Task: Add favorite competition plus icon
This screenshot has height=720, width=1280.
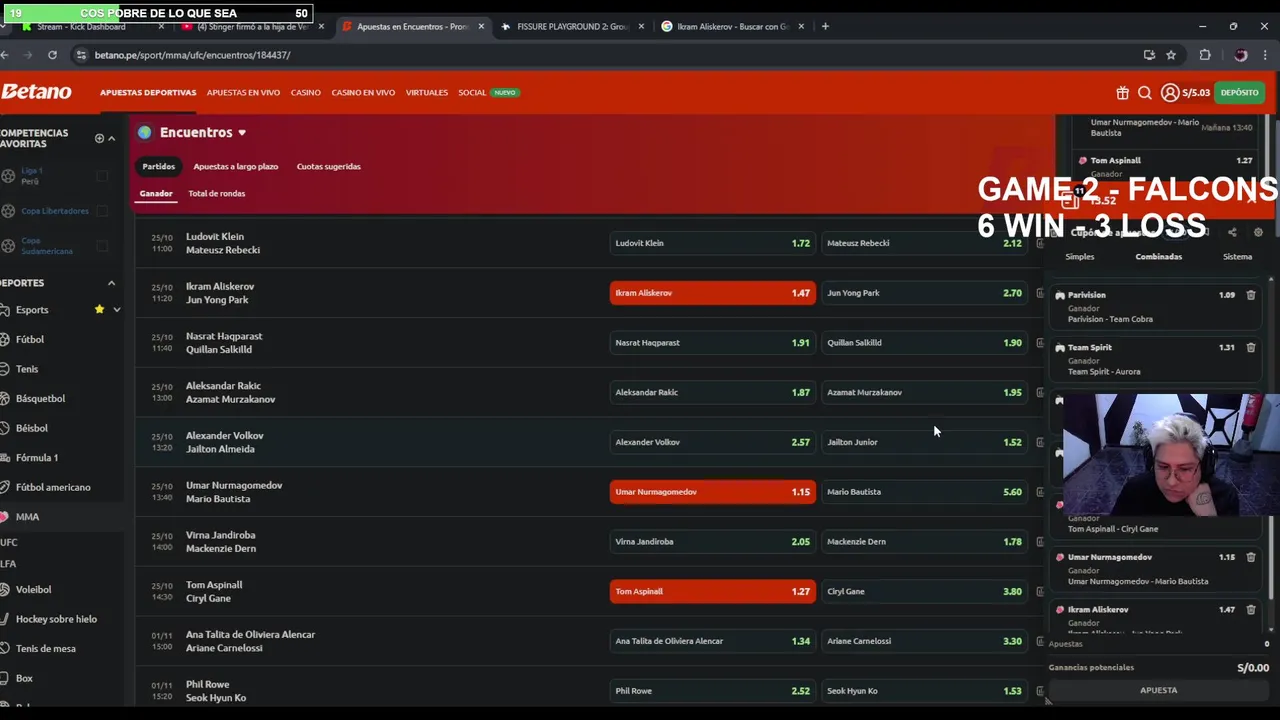Action: [99, 138]
